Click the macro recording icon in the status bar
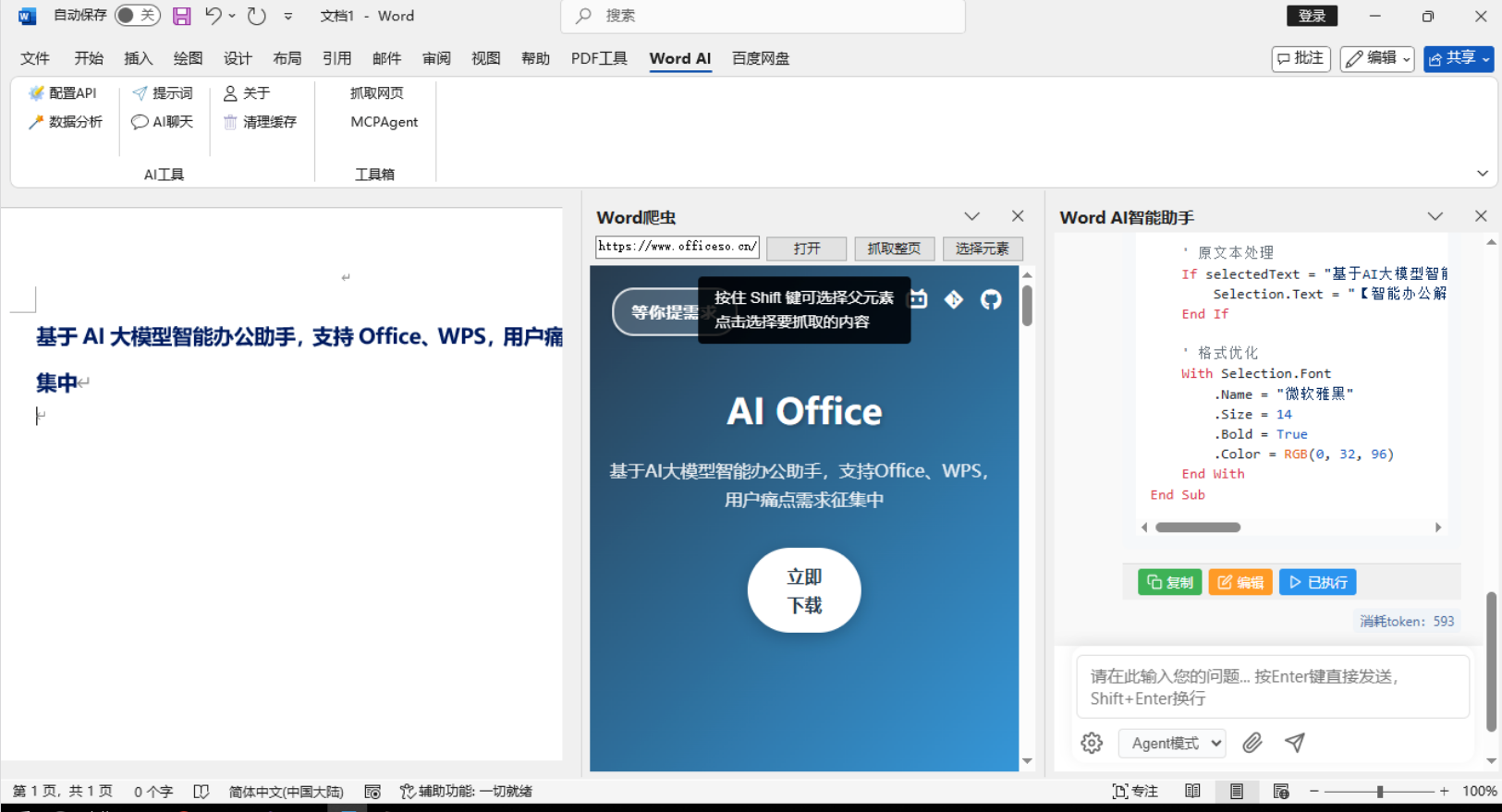1502x812 pixels. (x=372, y=792)
